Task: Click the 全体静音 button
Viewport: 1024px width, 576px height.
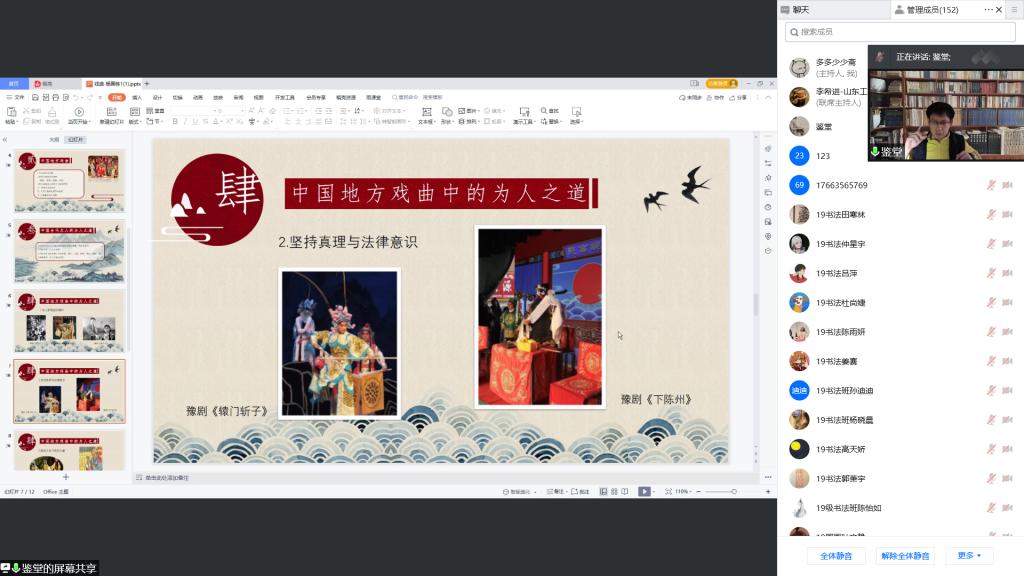Action: coord(836,555)
